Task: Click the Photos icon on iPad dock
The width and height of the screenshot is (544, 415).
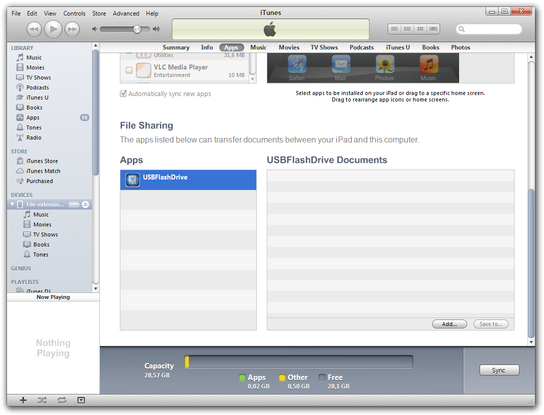Action: click(x=385, y=65)
